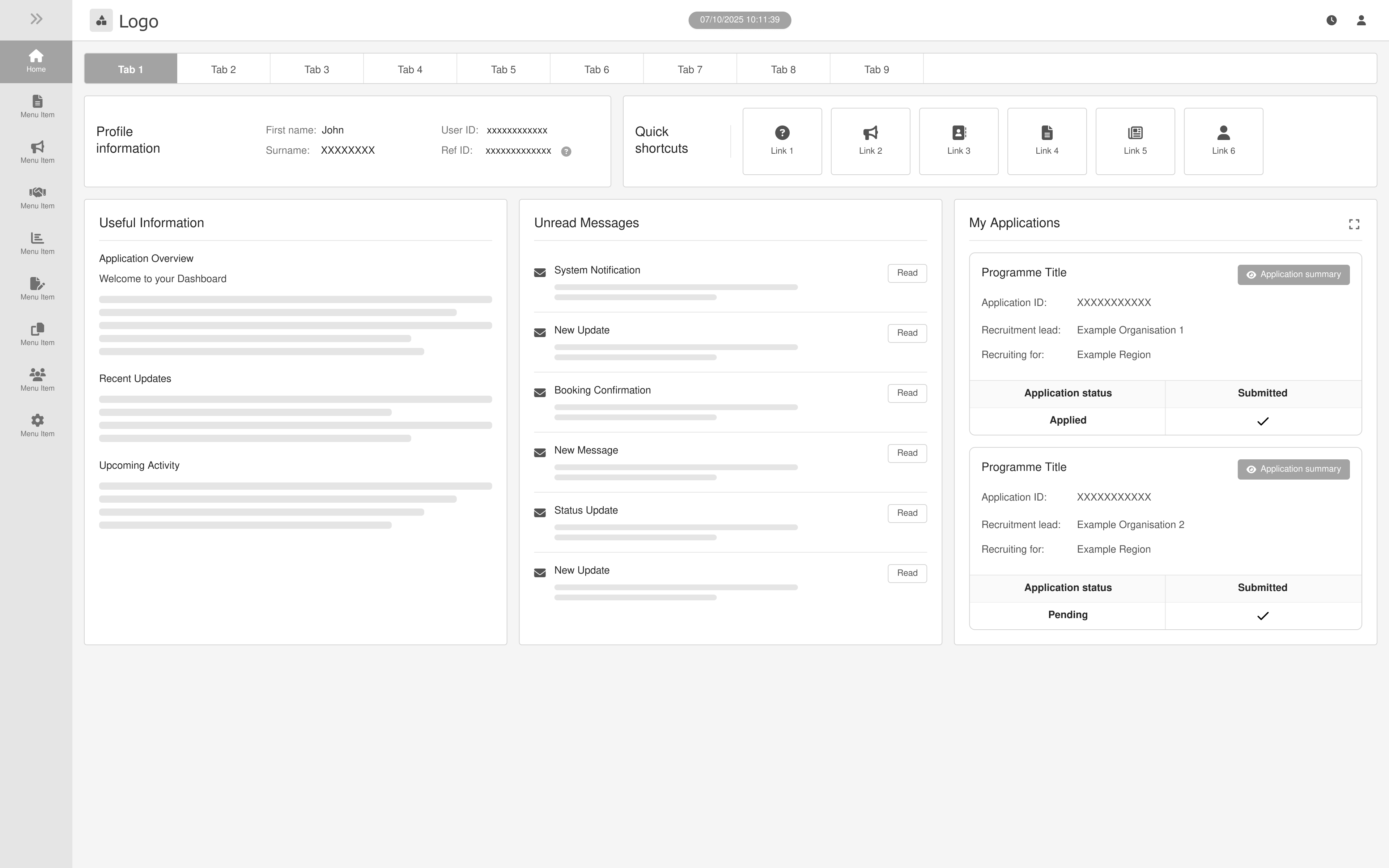Screen dimensions: 1389x868
Task: Click the envelope icon beside System Notification
Action: 540,273
